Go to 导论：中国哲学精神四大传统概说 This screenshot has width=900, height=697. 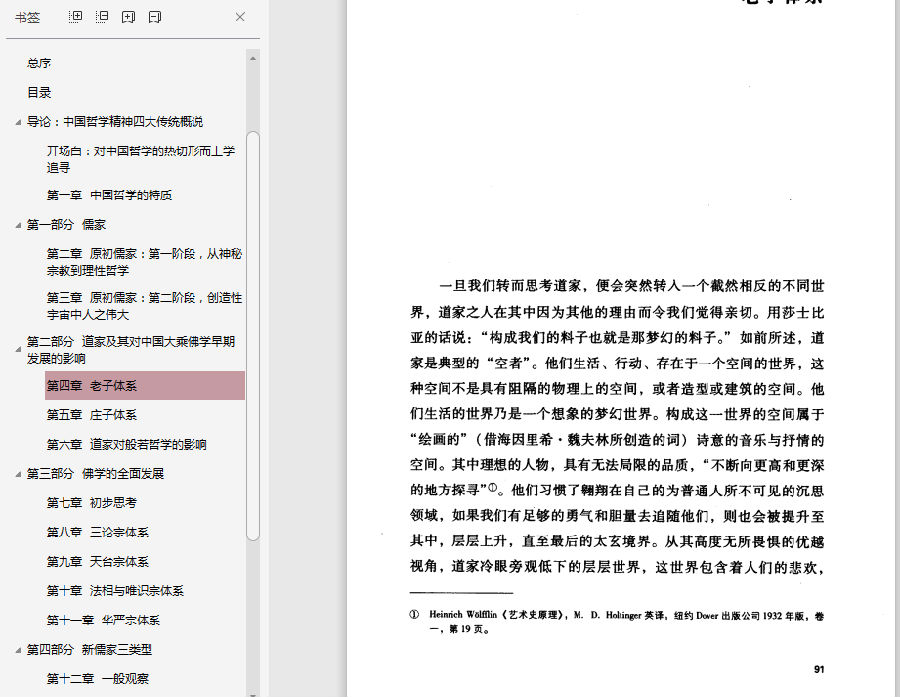pyautogui.click(x=115, y=122)
